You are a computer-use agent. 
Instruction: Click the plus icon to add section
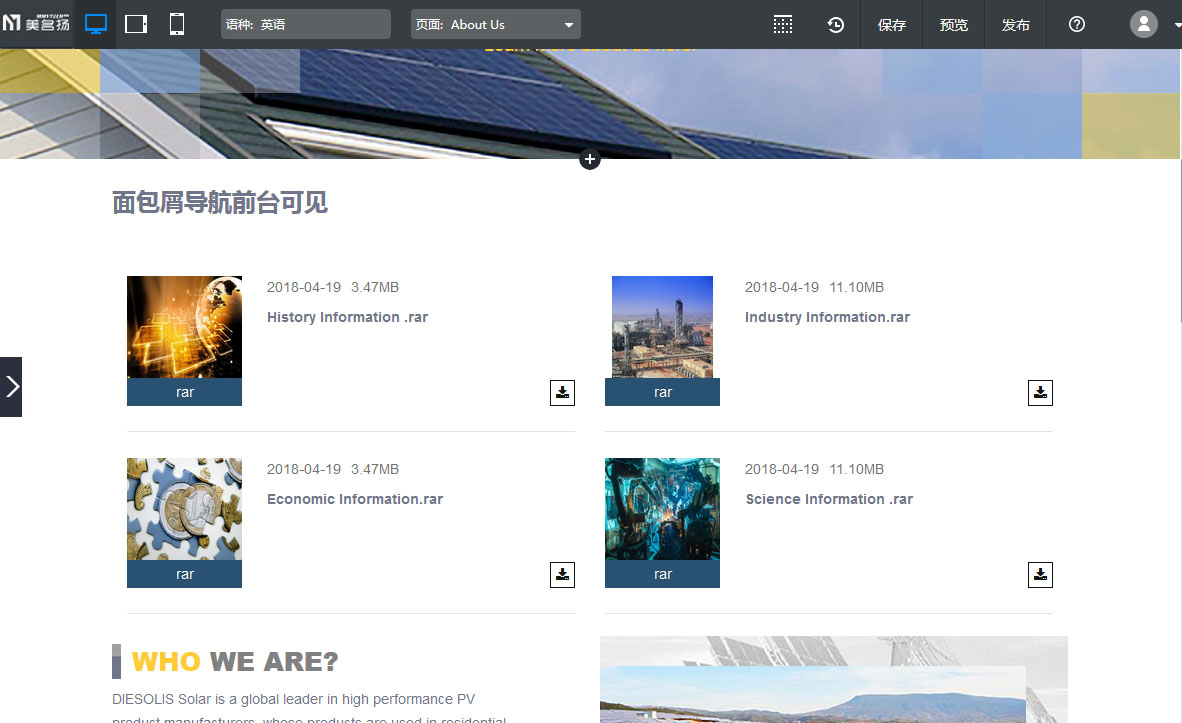pyautogui.click(x=590, y=160)
